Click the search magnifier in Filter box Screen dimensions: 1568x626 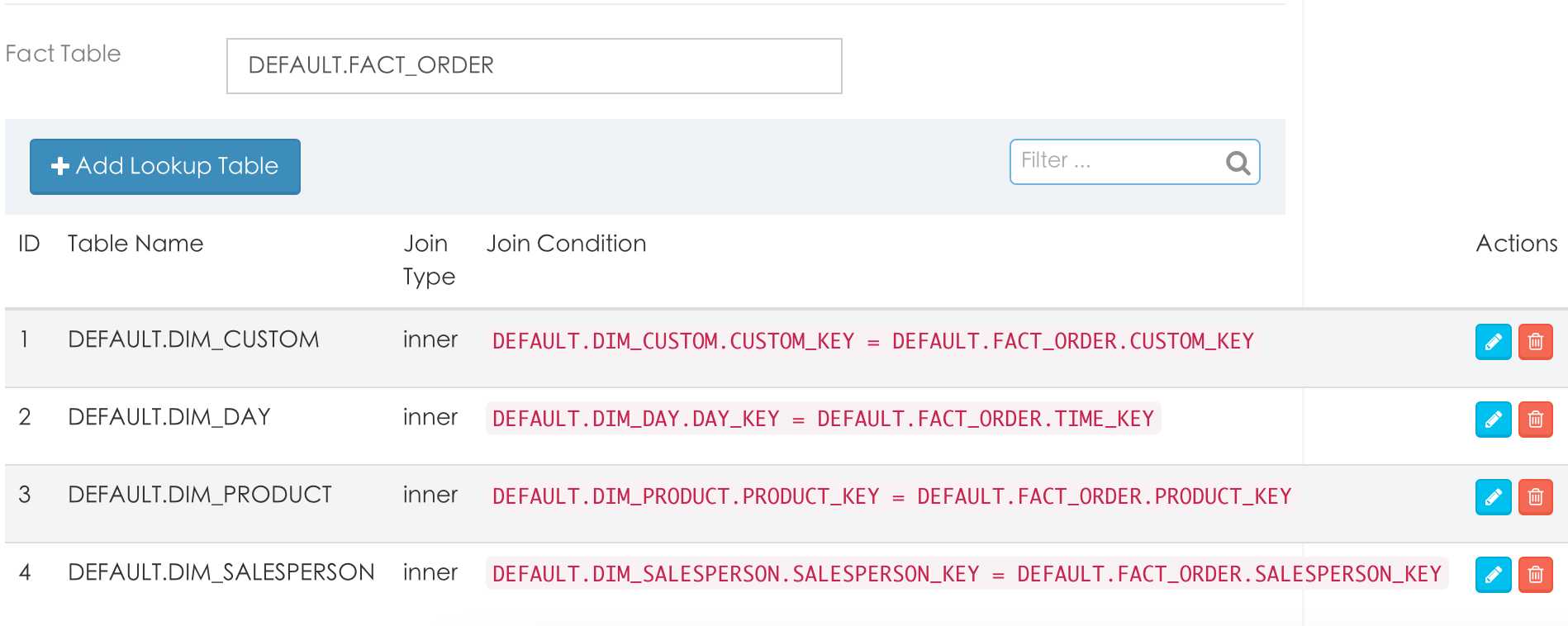point(1238,163)
